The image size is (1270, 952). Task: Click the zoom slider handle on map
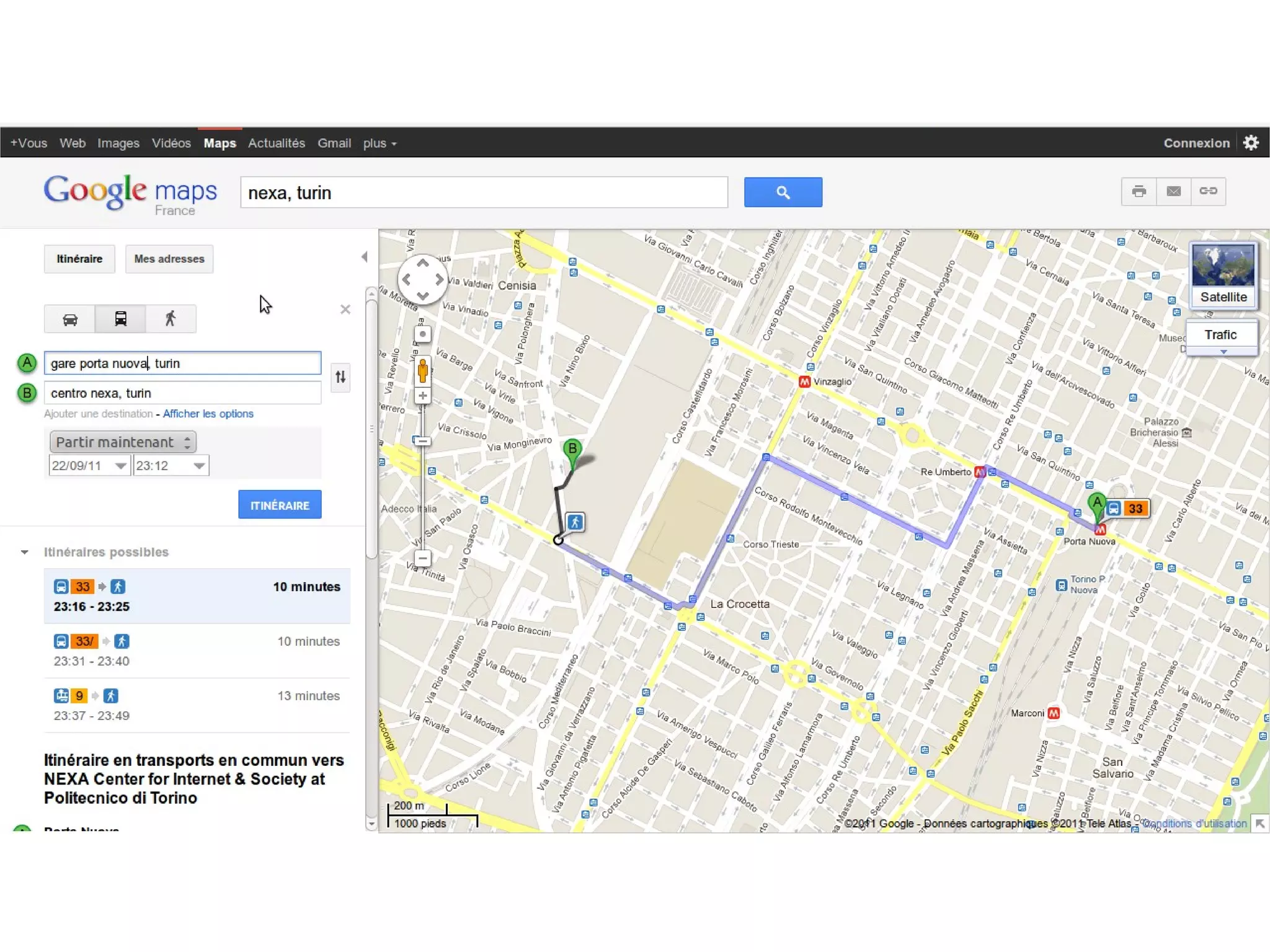pos(422,441)
